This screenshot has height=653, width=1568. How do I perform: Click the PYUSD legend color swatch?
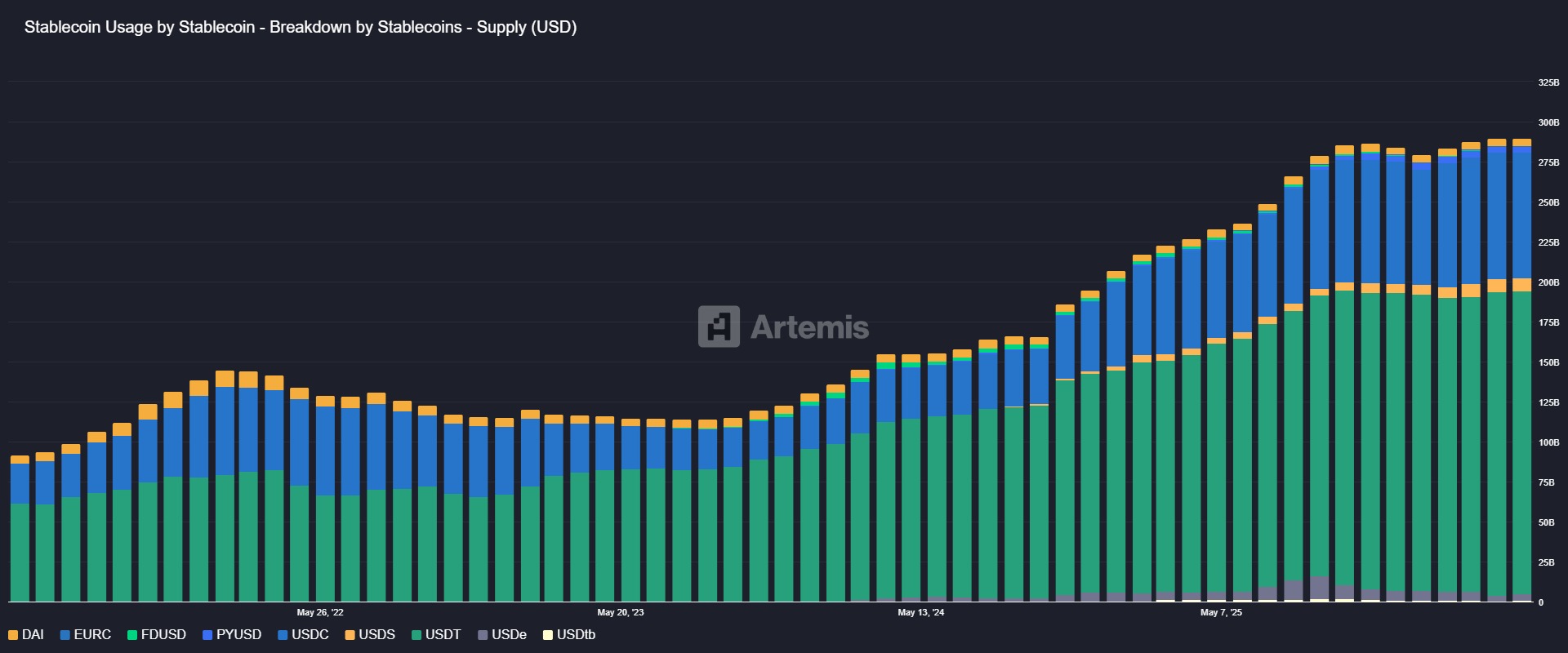point(207,635)
